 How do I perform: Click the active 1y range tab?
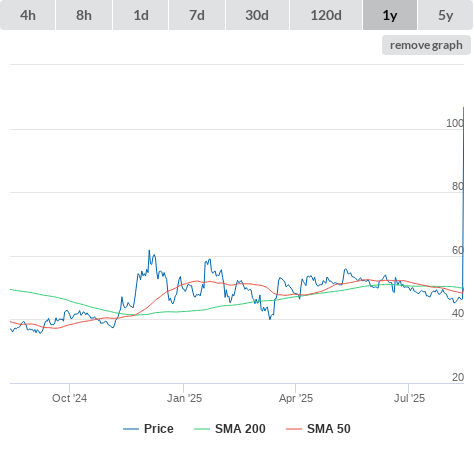[390, 15]
